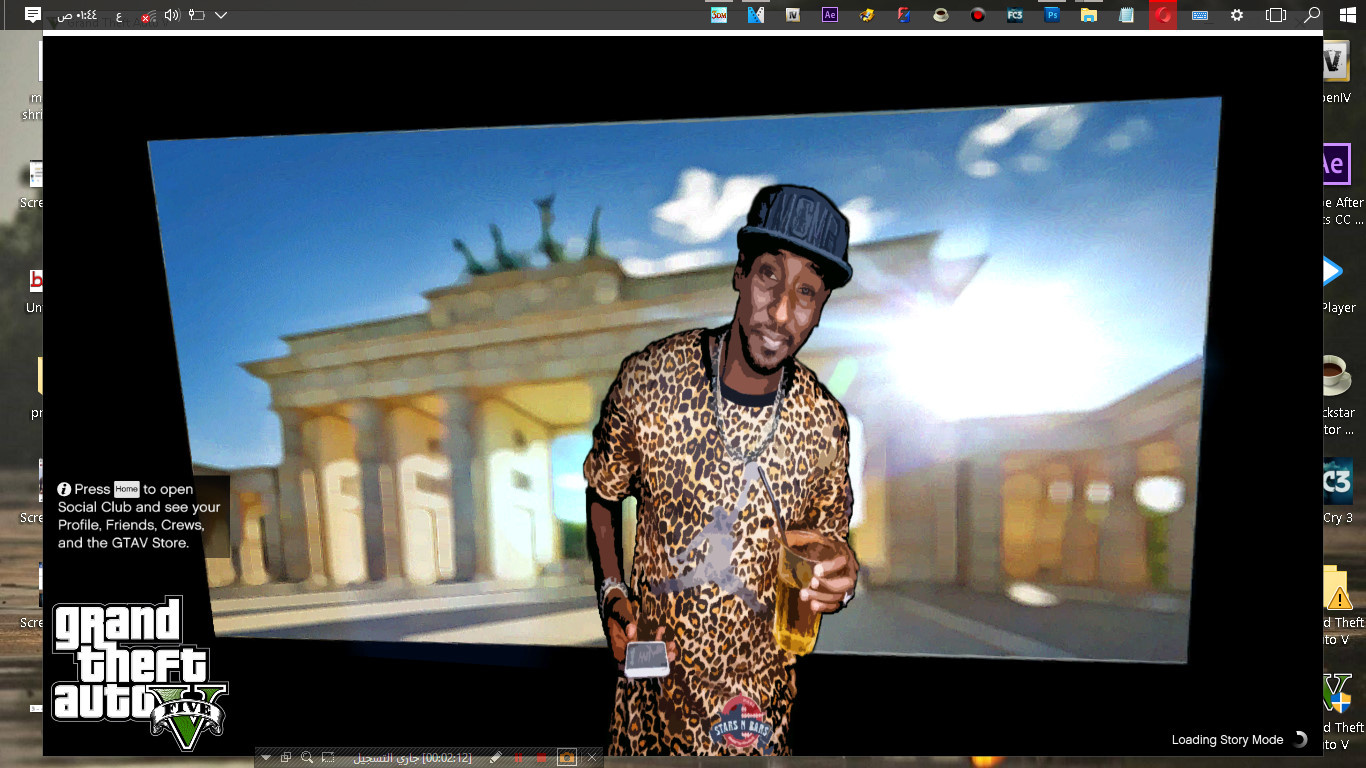The height and width of the screenshot is (768, 1366).
Task: Open File Explorer from taskbar
Action: click(1089, 15)
